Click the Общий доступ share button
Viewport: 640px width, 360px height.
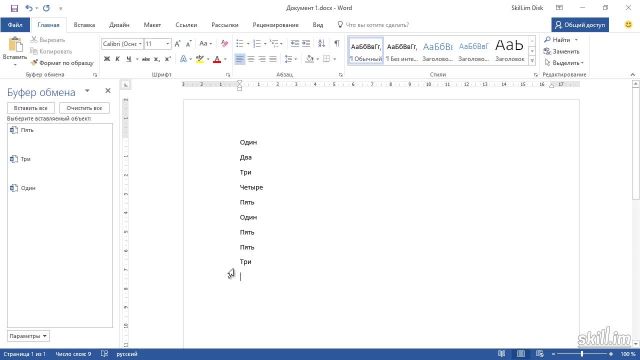580,25
